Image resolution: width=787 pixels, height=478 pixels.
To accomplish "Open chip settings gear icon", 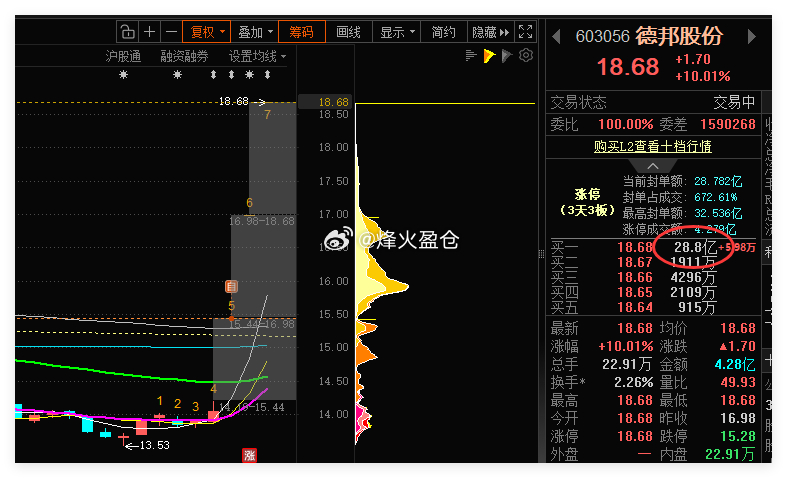I will [x=526, y=55].
